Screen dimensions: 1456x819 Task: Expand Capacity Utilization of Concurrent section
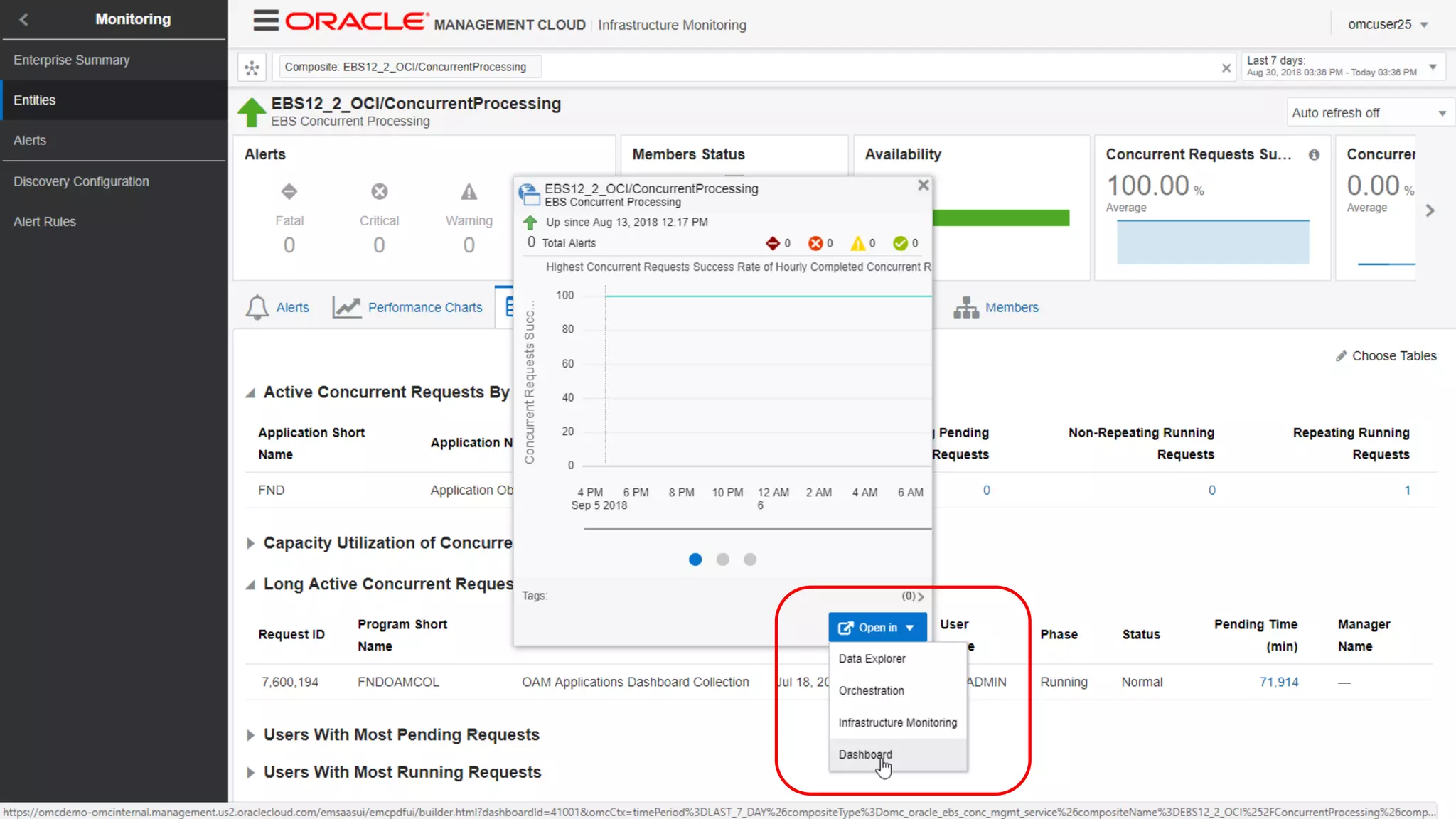coord(250,544)
